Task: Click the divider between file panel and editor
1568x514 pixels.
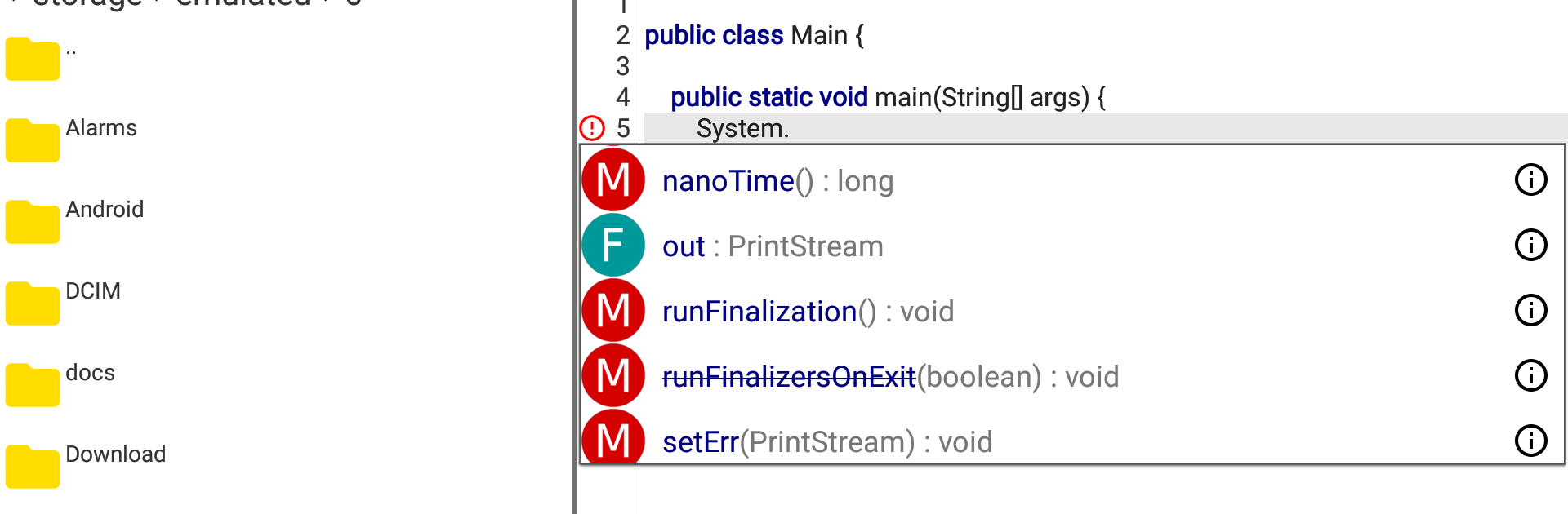Action: coord(574,257)
